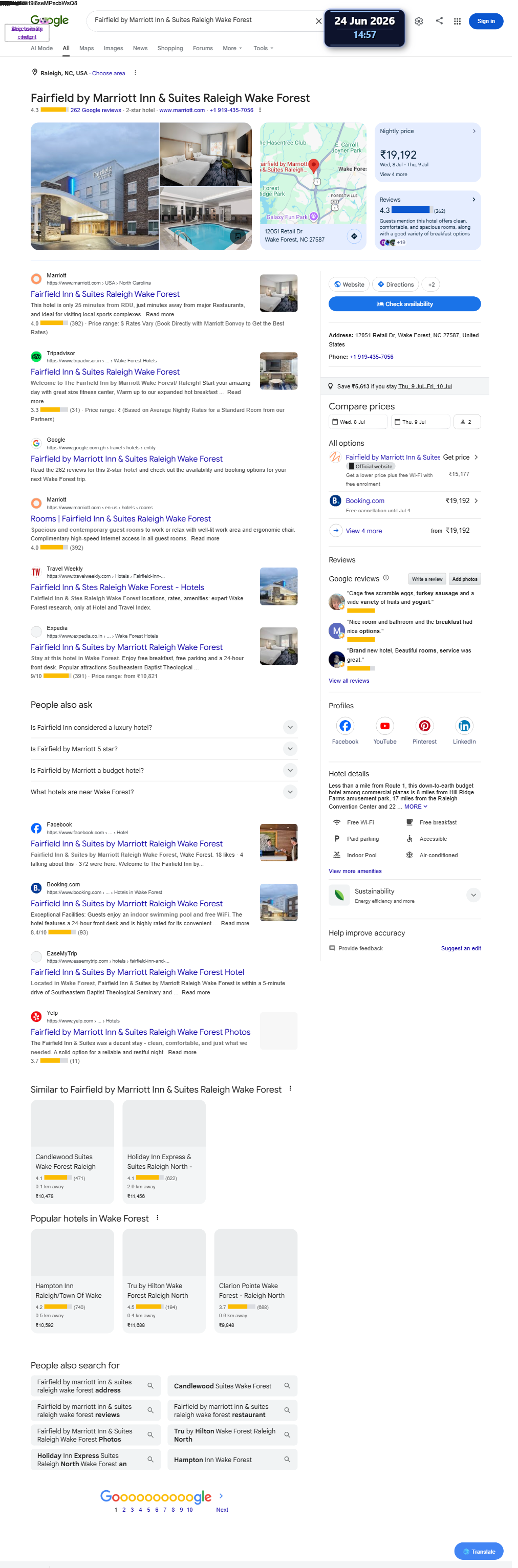Click the info icon beside Google reviews
The image size is (518, 1568).
386,578
